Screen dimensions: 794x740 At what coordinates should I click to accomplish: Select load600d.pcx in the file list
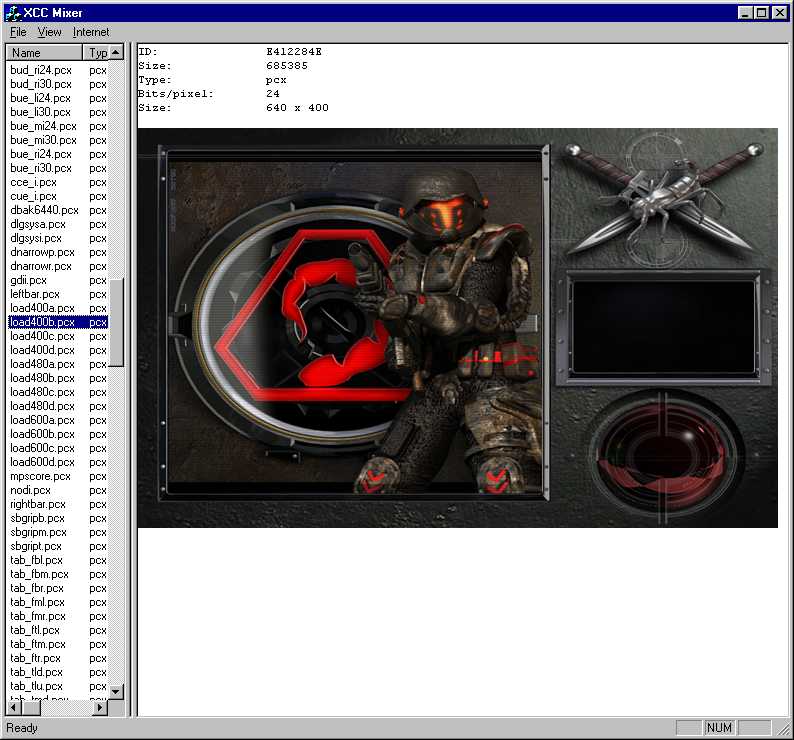(42, 462)
